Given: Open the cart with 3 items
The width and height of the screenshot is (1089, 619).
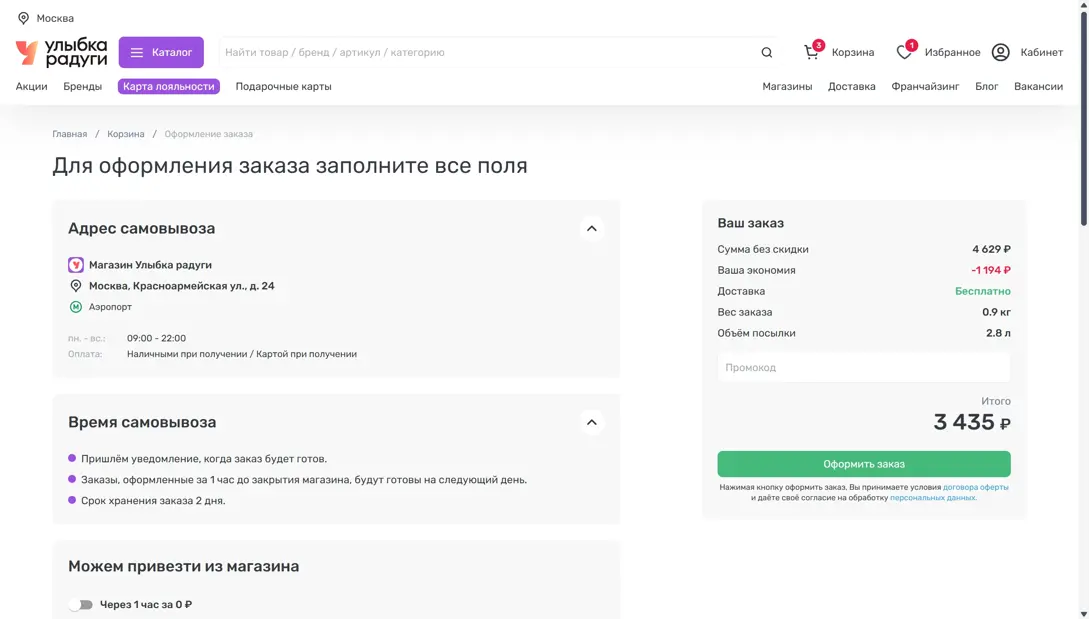Looking at the screenshot, I should tap(811, 51).
